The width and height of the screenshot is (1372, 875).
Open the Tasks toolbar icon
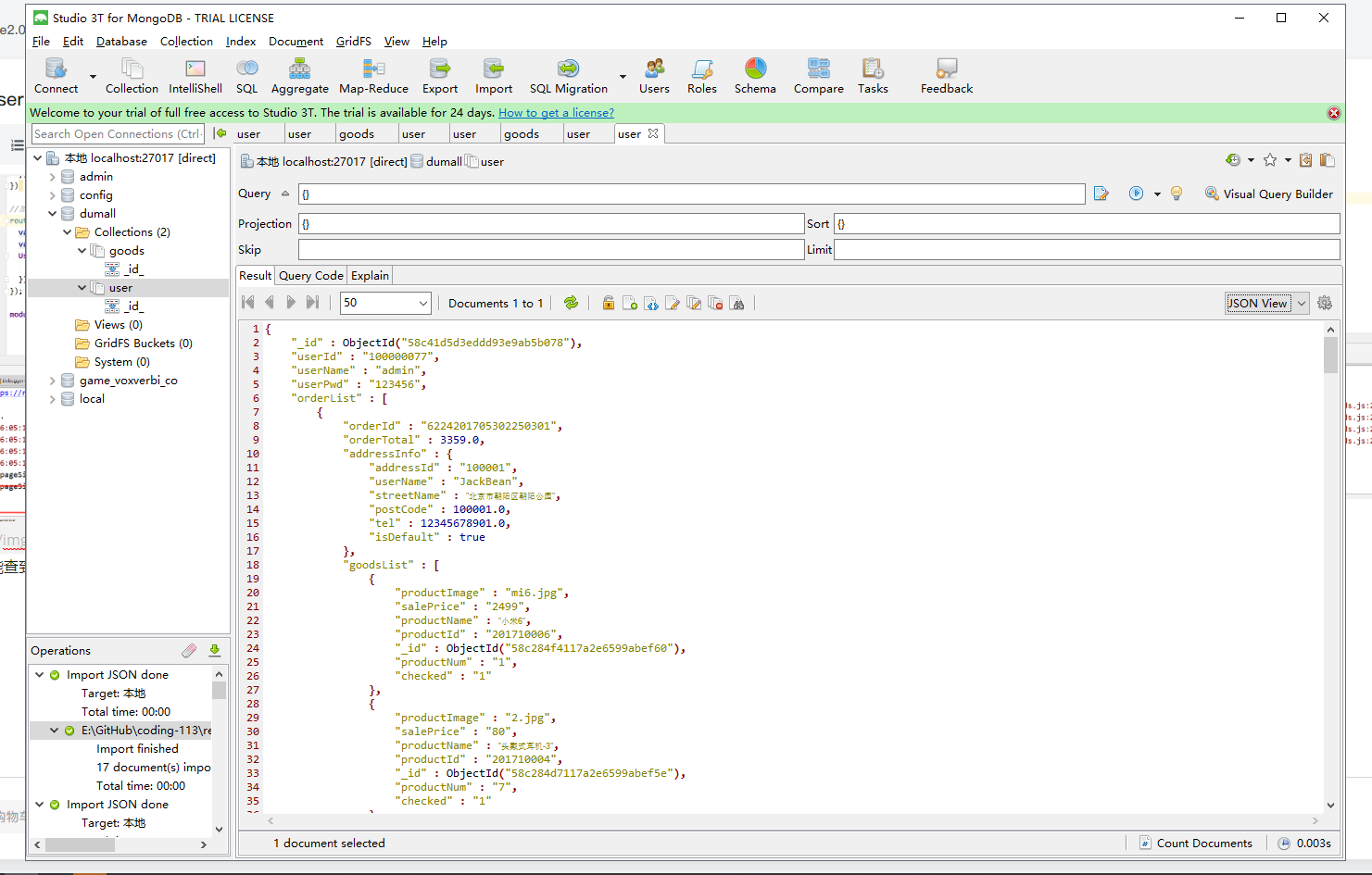click(873, 76)
